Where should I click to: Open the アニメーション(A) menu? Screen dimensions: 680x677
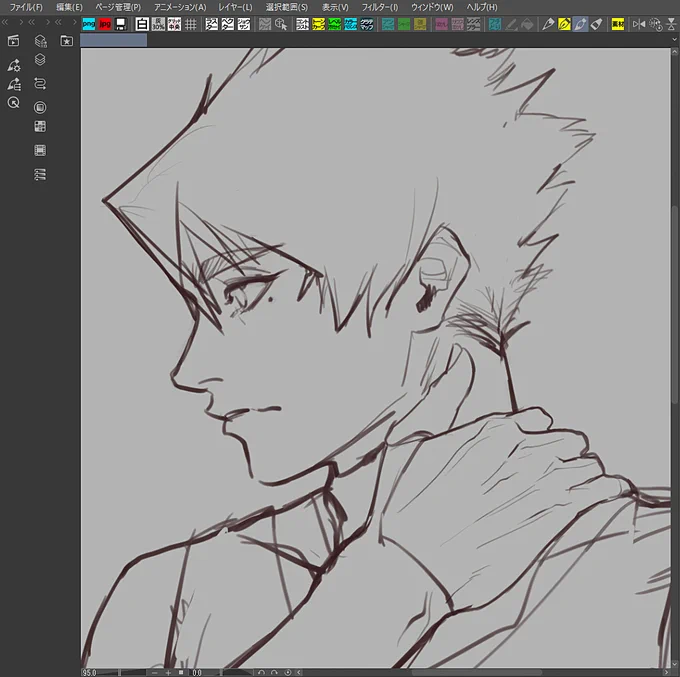180,7
